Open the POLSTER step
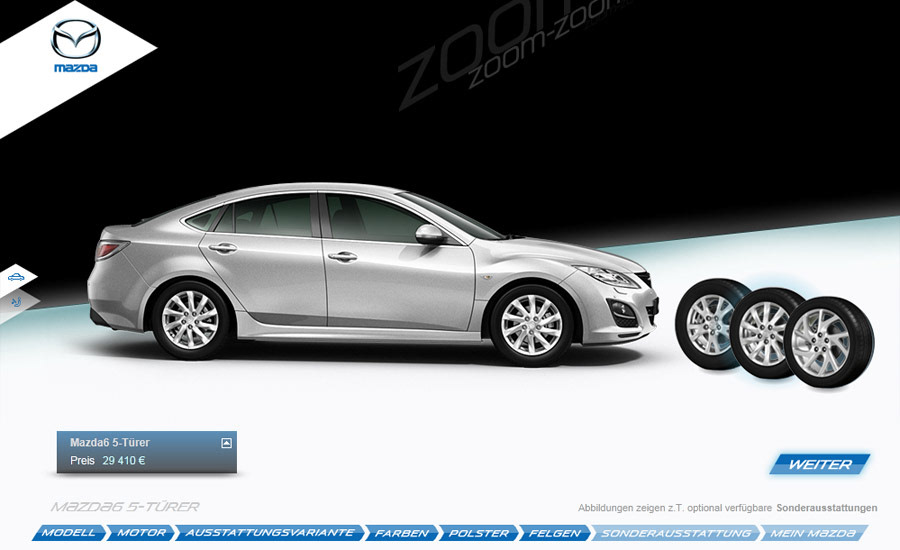The width and height of the screenshot is (900, 550). 479,533
